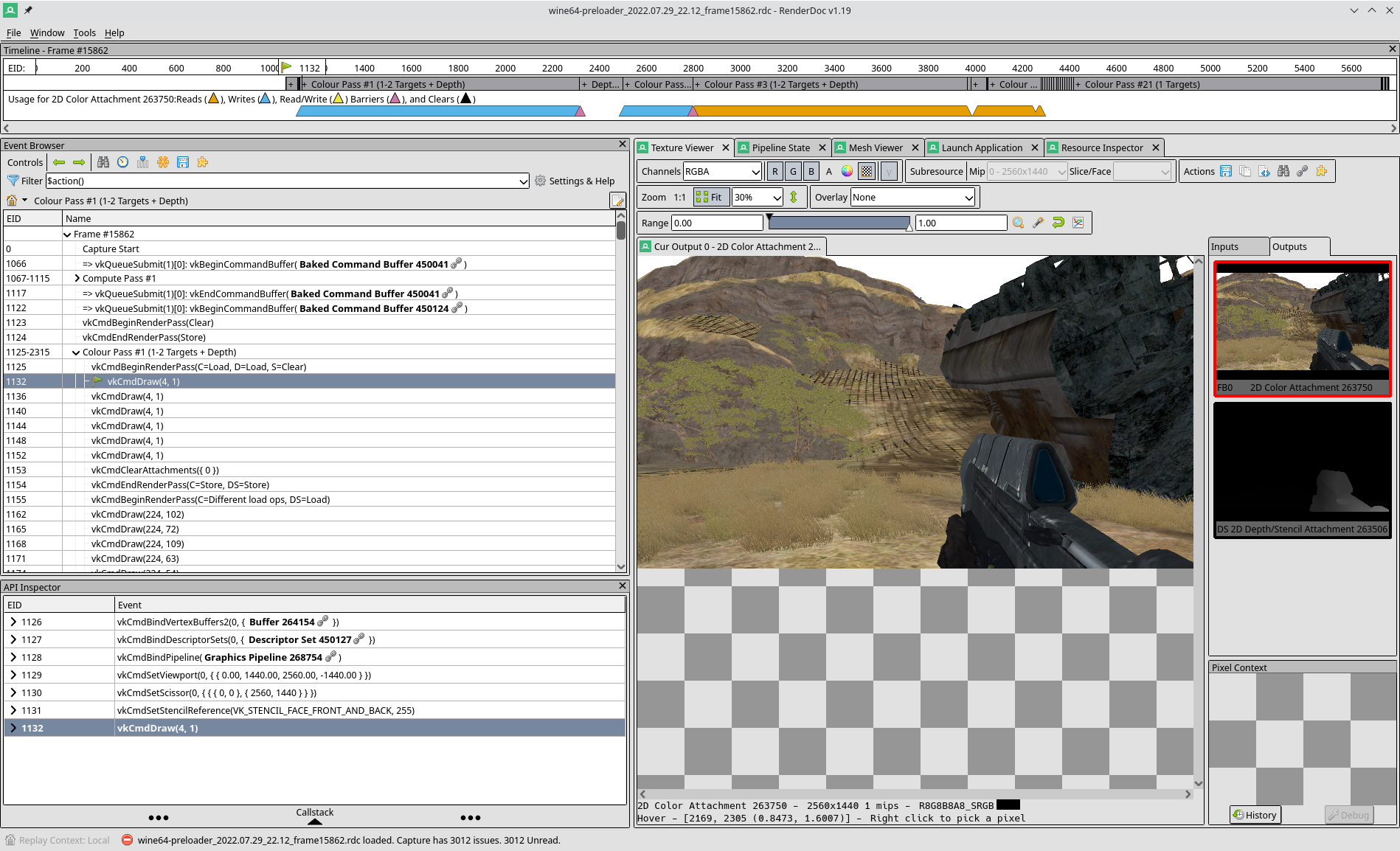Click the puzzle-piece extension icon in Actions

[1322, 171]
